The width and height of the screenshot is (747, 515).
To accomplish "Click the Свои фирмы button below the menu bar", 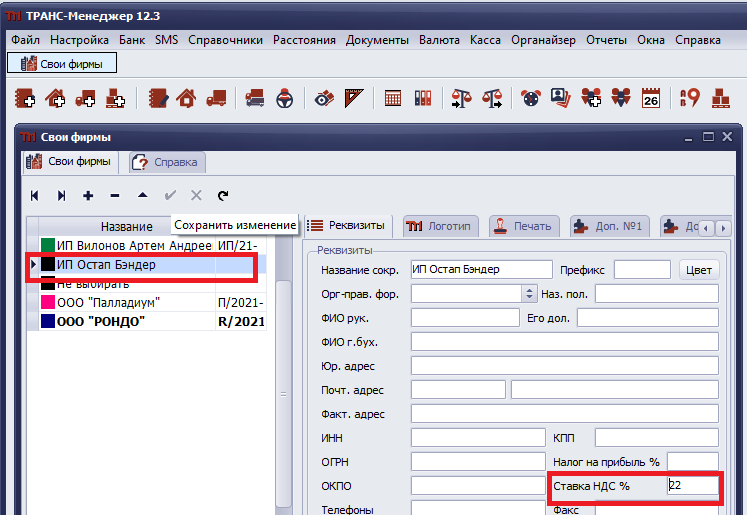I will [63, 63].
